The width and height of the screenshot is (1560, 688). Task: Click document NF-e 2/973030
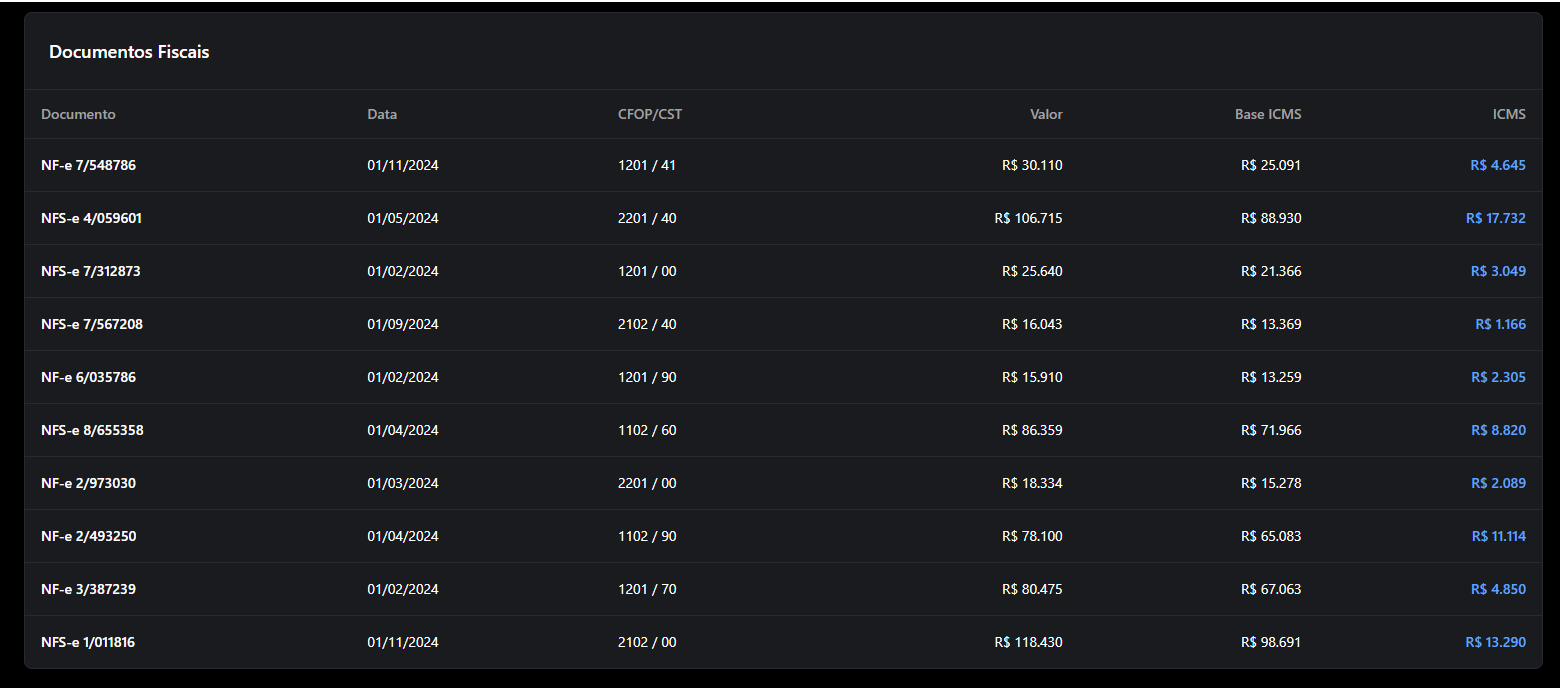[88, 483]
